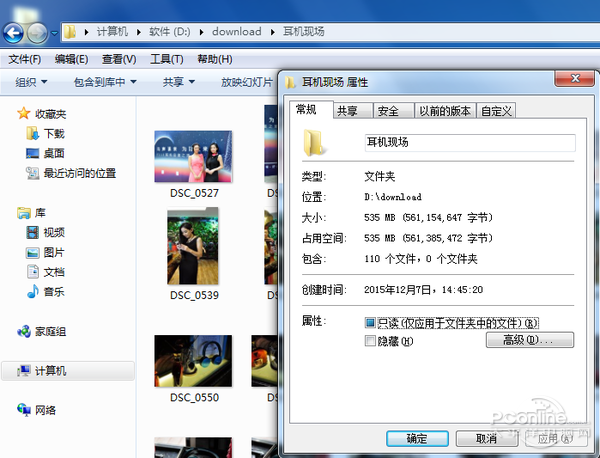600x458 pixels.
Task: Open recent pages dropdown beside navigation arrows
Action: click(x=54, y=33)
